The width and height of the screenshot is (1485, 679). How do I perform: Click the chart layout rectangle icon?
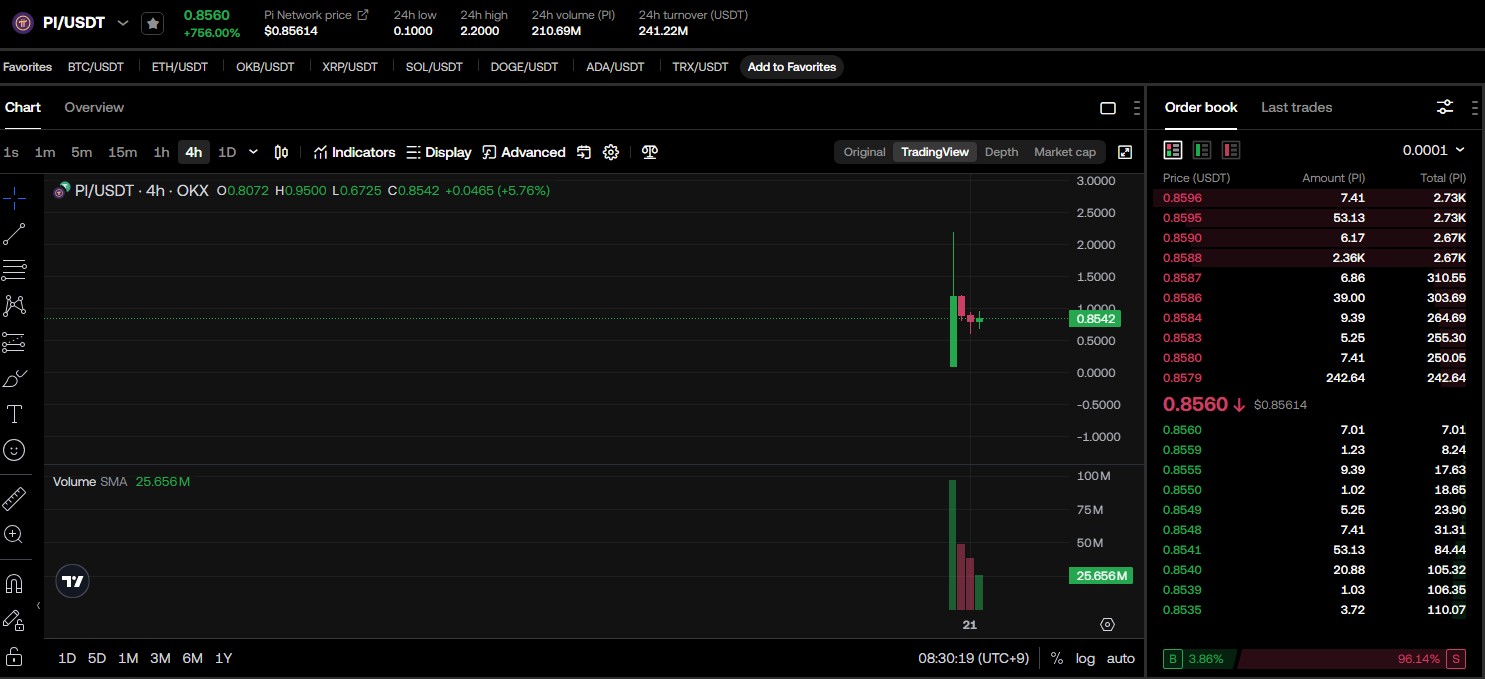1108,108
